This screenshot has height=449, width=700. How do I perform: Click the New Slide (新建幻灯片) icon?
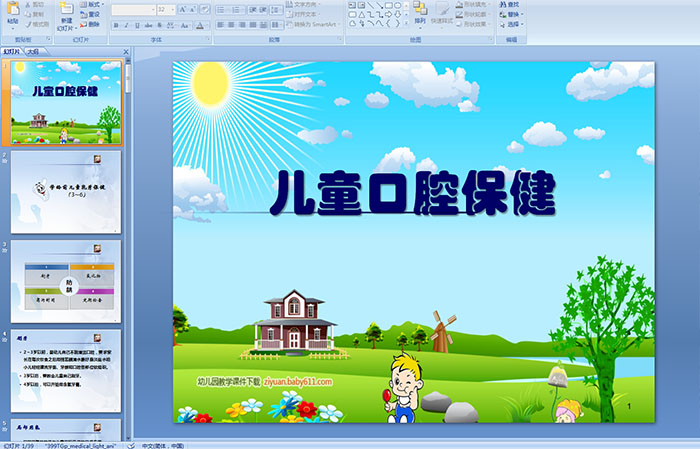pyautogui.click(x=67, y=9)
